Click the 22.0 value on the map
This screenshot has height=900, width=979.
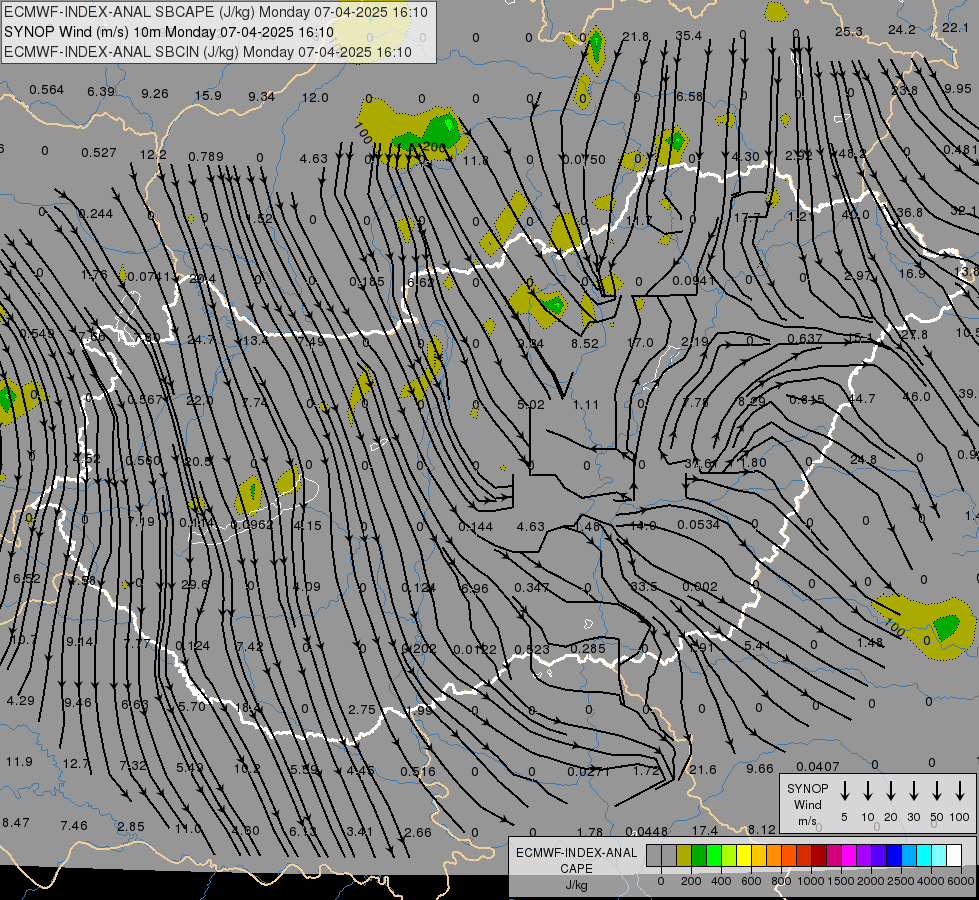pyautogui.click(x=199, y=400)
